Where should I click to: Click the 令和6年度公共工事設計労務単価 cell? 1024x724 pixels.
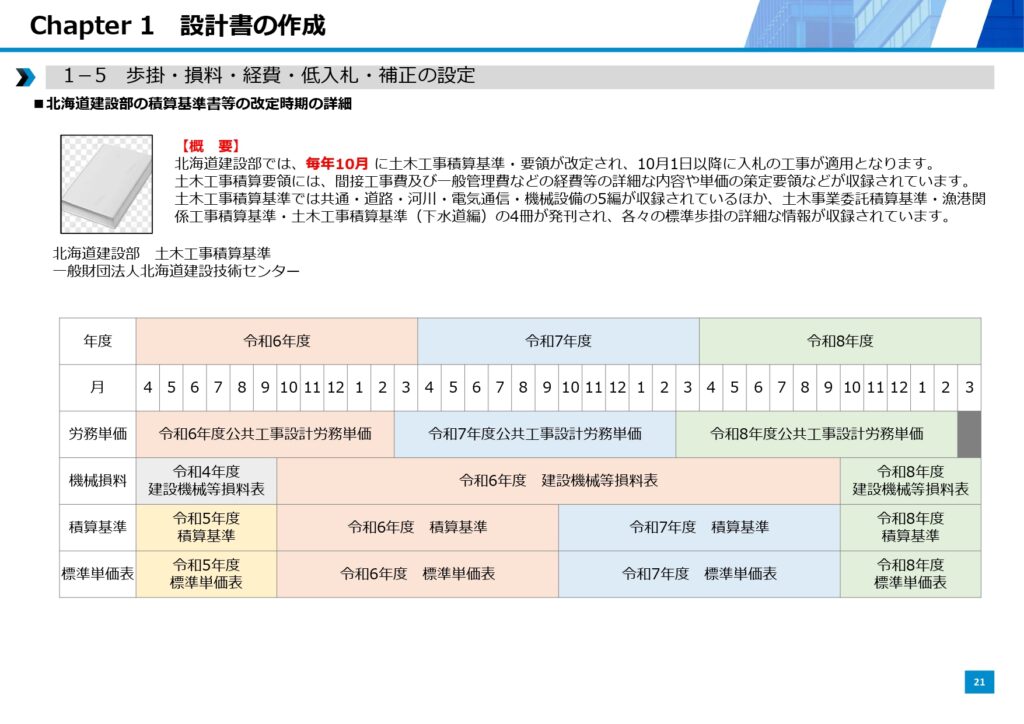pos(265,434)
